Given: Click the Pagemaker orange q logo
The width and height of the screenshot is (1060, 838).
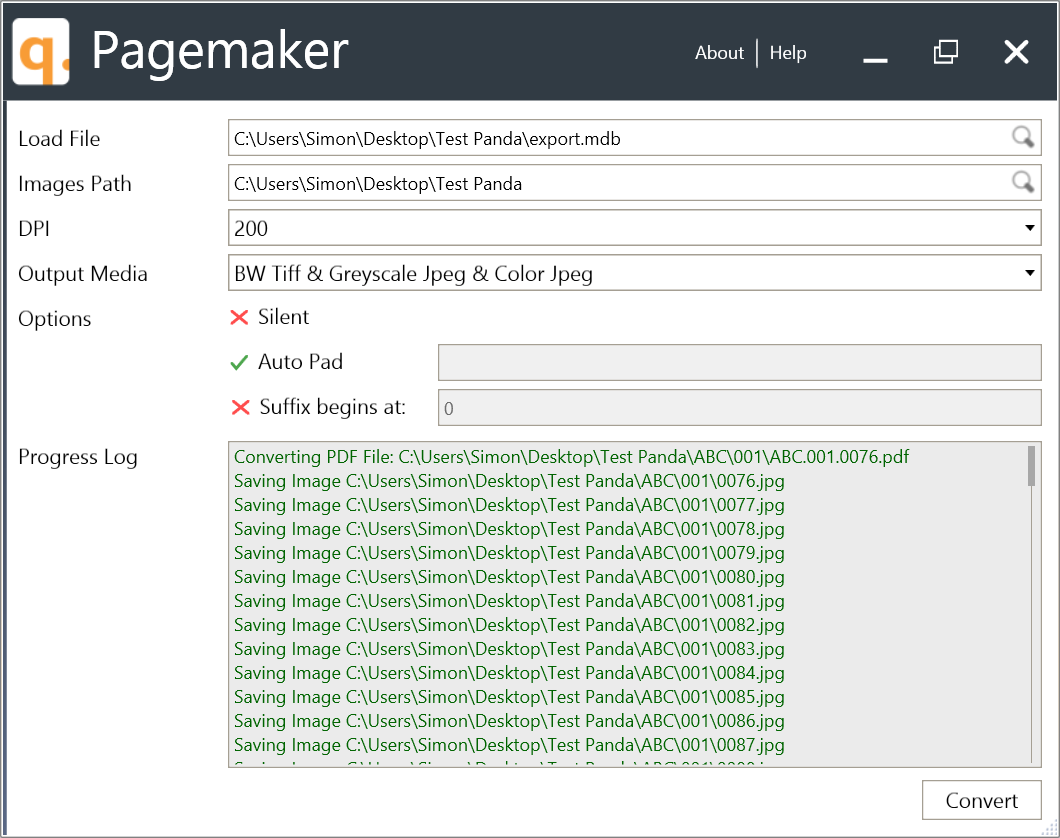Looking at the screenshot, I should pyautogui.click(x=41, y=51).
